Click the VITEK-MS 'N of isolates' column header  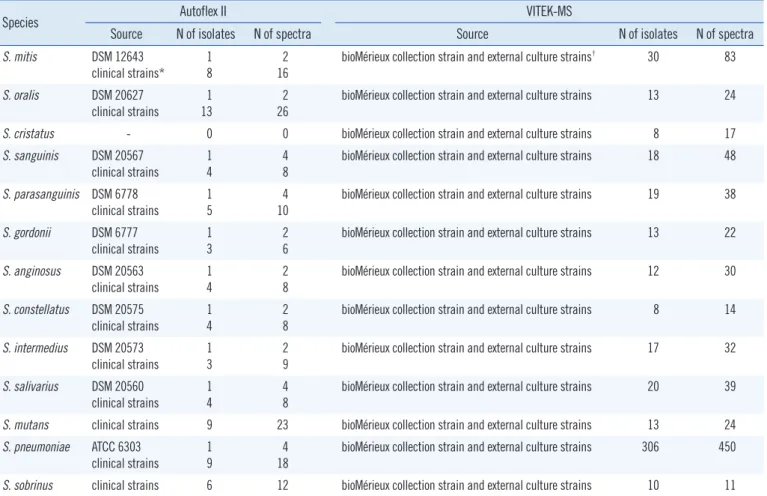tap(648, 34)
